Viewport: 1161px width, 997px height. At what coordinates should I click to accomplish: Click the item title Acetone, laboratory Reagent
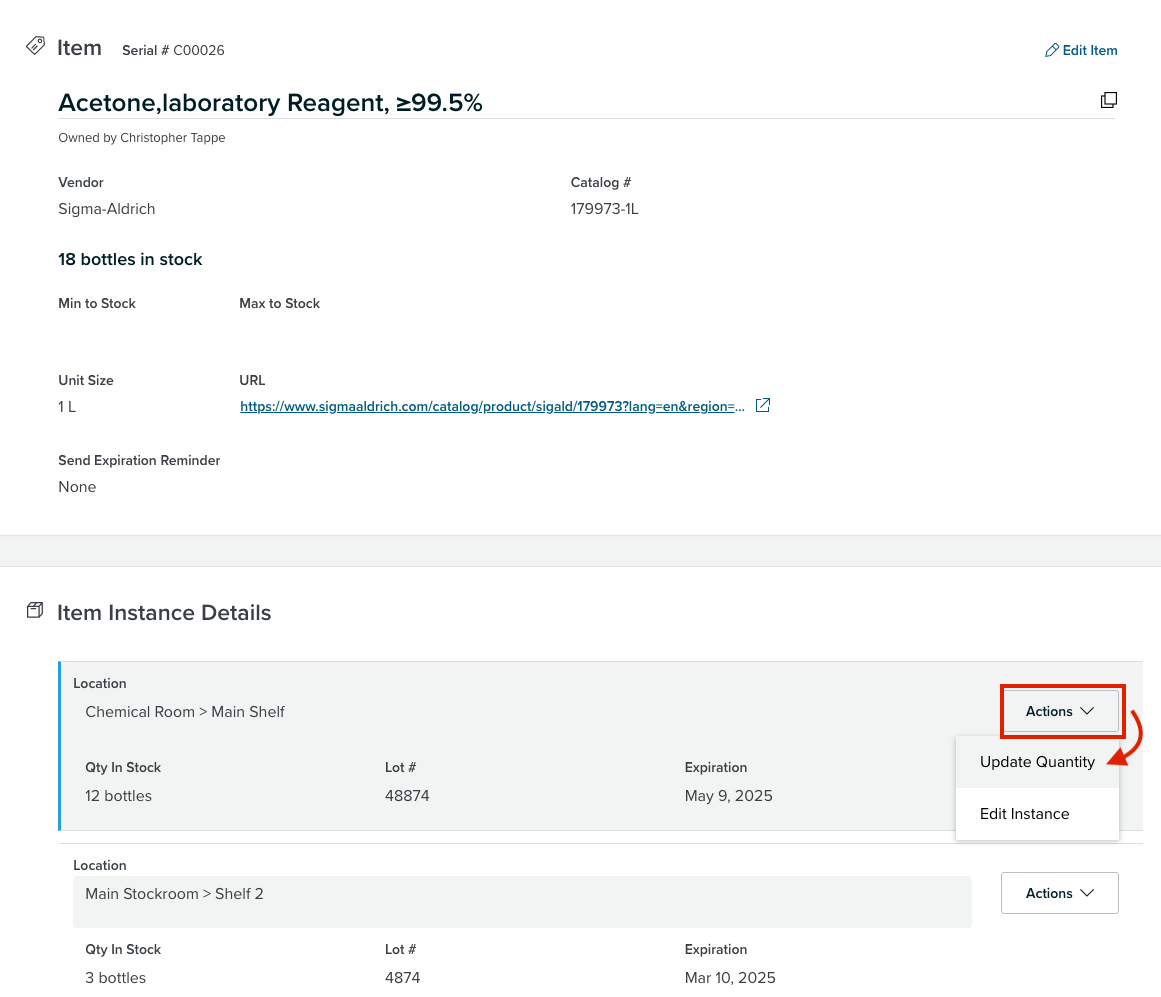(x=270, y=102)
